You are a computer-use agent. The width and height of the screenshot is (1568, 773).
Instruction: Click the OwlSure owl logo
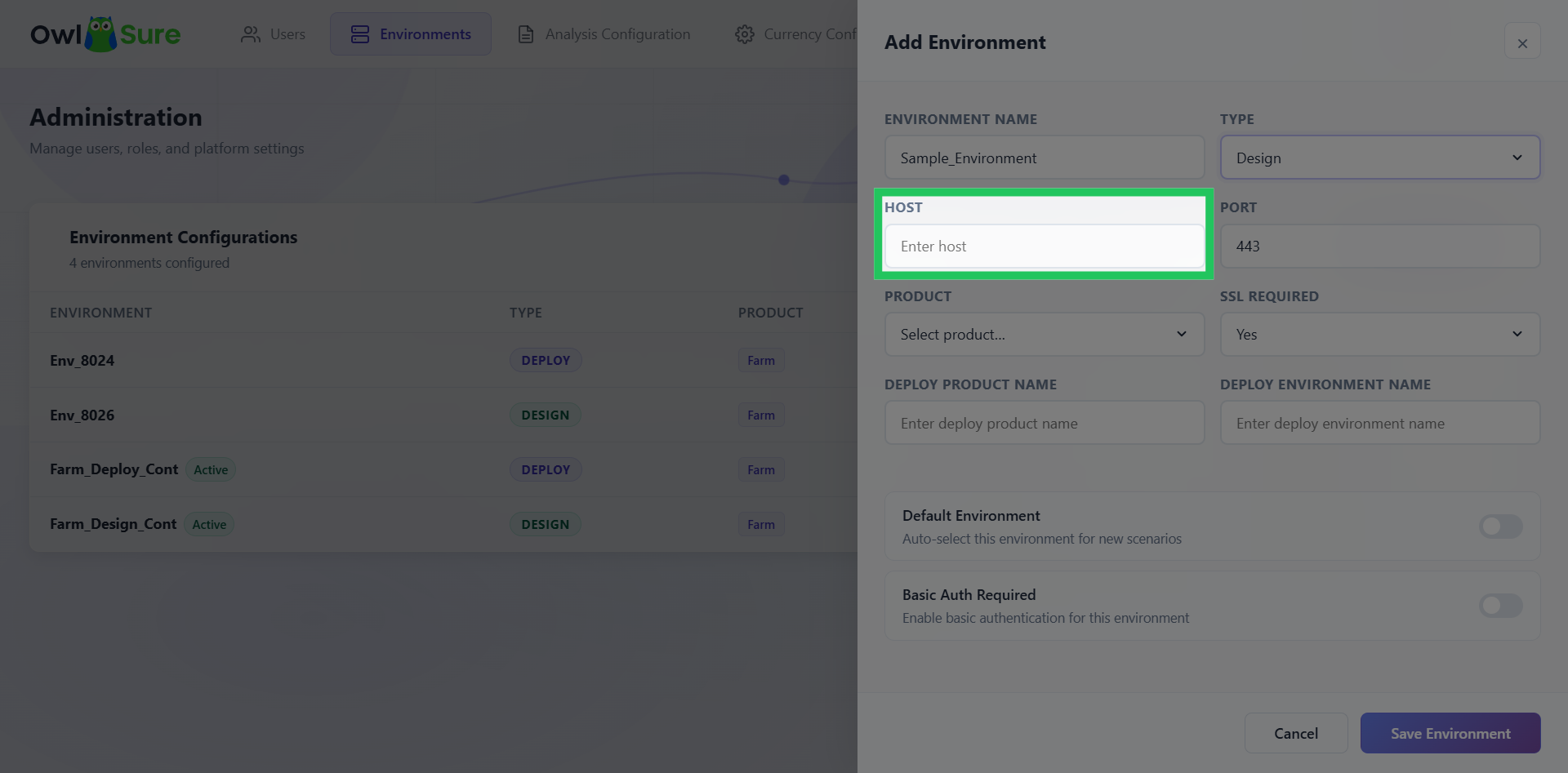pyautogui.click(x=105, y=34)
